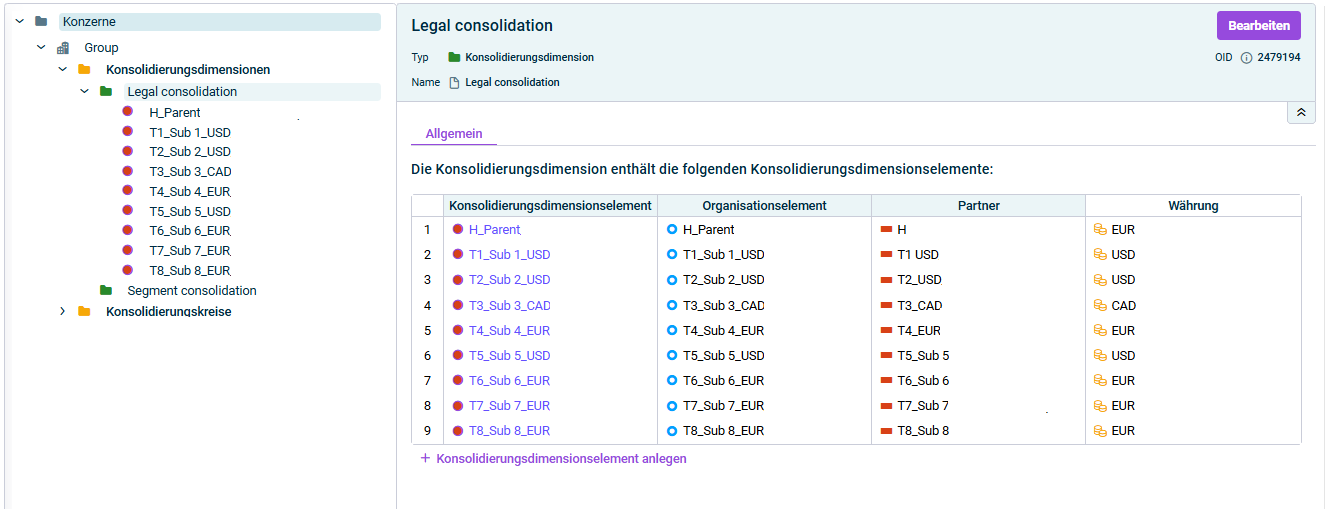Select T4_Sub 4_EUR in the tree

(x=190, y=191)
